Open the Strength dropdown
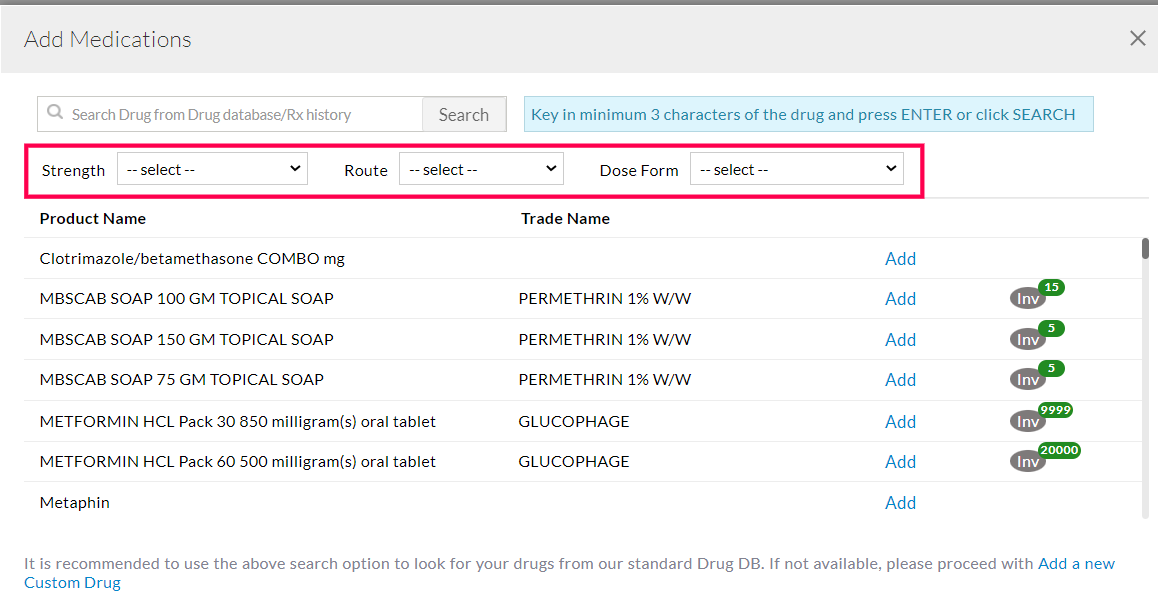Viewport: 1158px width, 608px height. 212,169
